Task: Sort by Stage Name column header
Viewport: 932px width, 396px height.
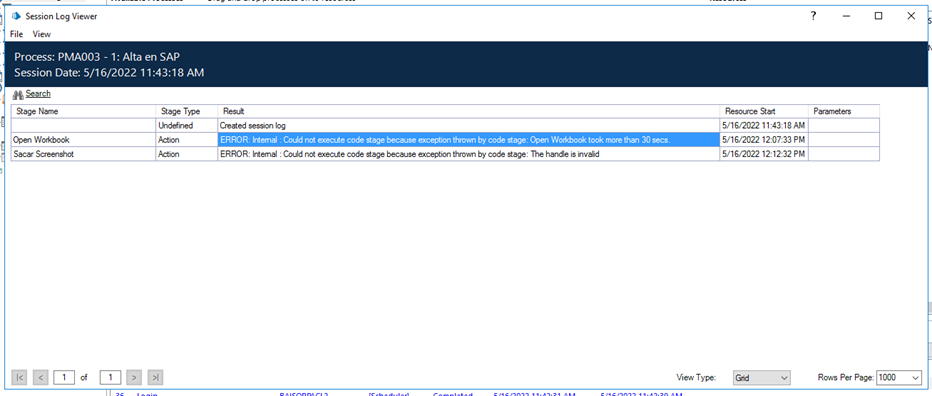Action: [x=83, y=111]
